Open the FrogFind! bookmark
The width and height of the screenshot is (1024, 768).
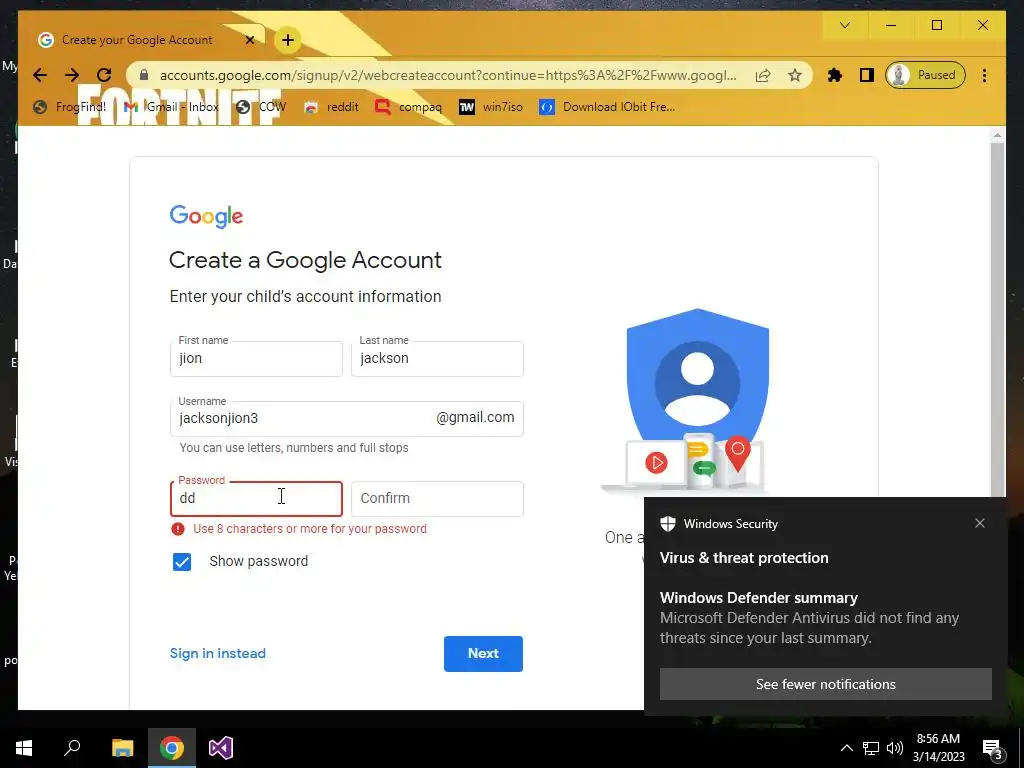click(70, 106)
